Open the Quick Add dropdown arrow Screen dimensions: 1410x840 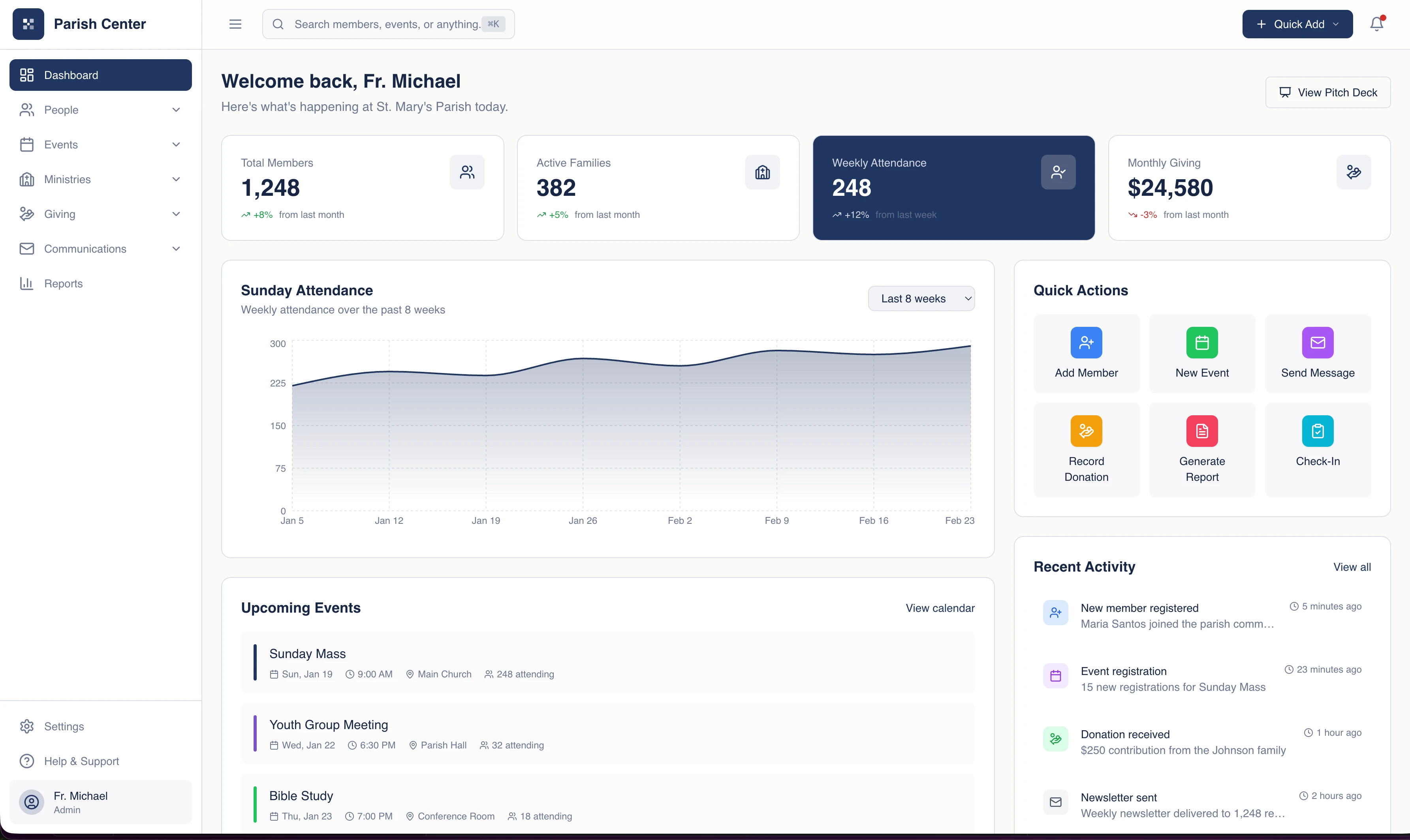(x=1336, y=24)
